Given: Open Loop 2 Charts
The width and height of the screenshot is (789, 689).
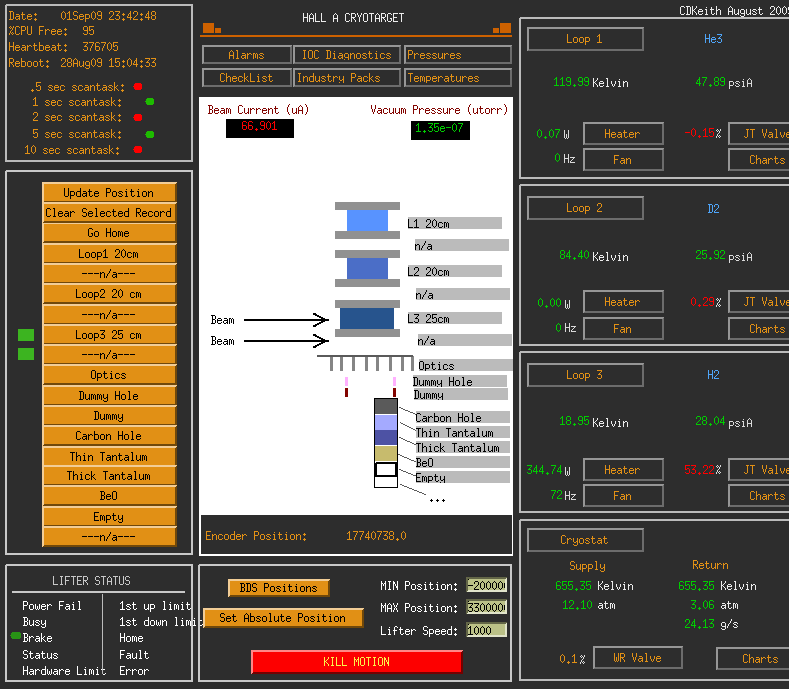Looking at the screenshot, I should 759,329.
